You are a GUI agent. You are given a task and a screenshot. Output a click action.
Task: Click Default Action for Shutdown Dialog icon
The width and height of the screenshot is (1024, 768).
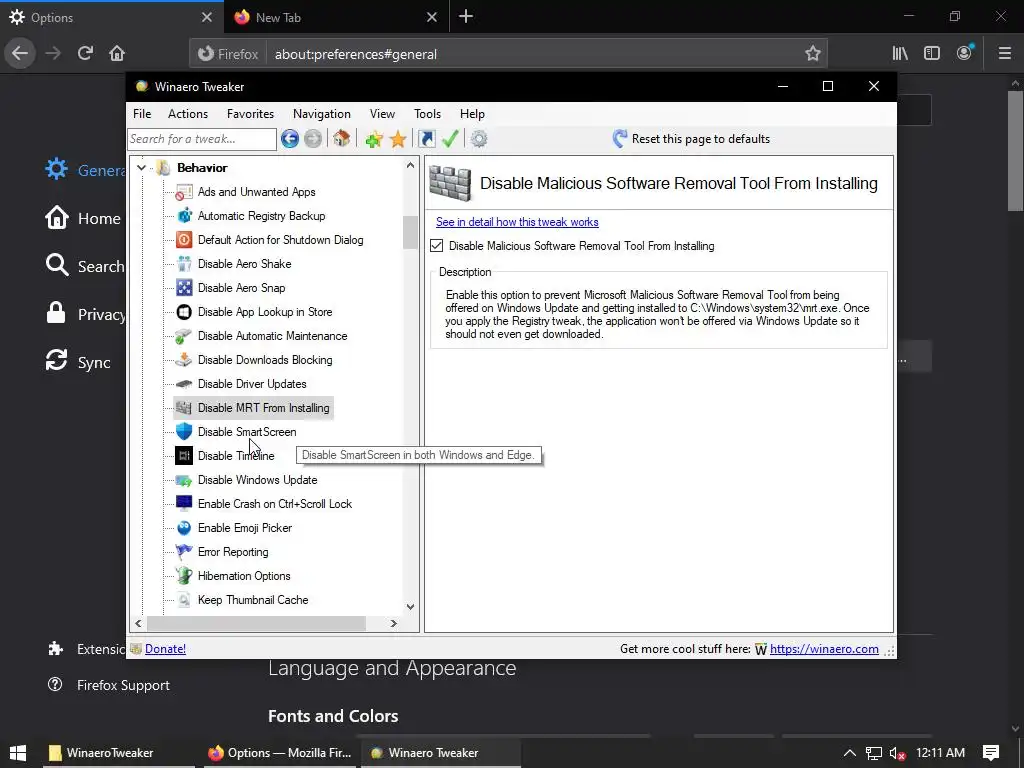pyautogui.click(x=184, y=240)
